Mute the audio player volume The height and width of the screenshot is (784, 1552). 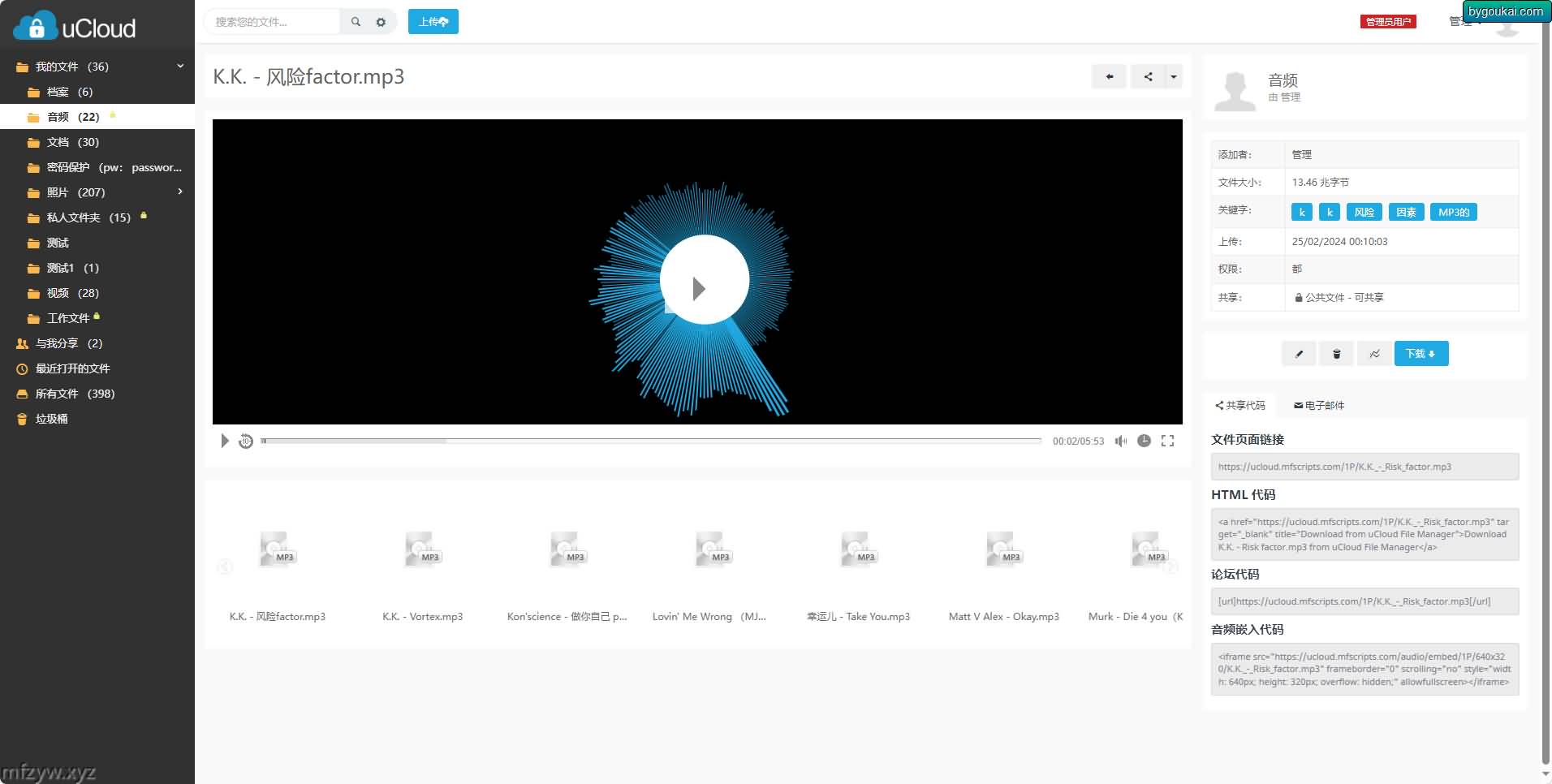[x=1121, y=441]
